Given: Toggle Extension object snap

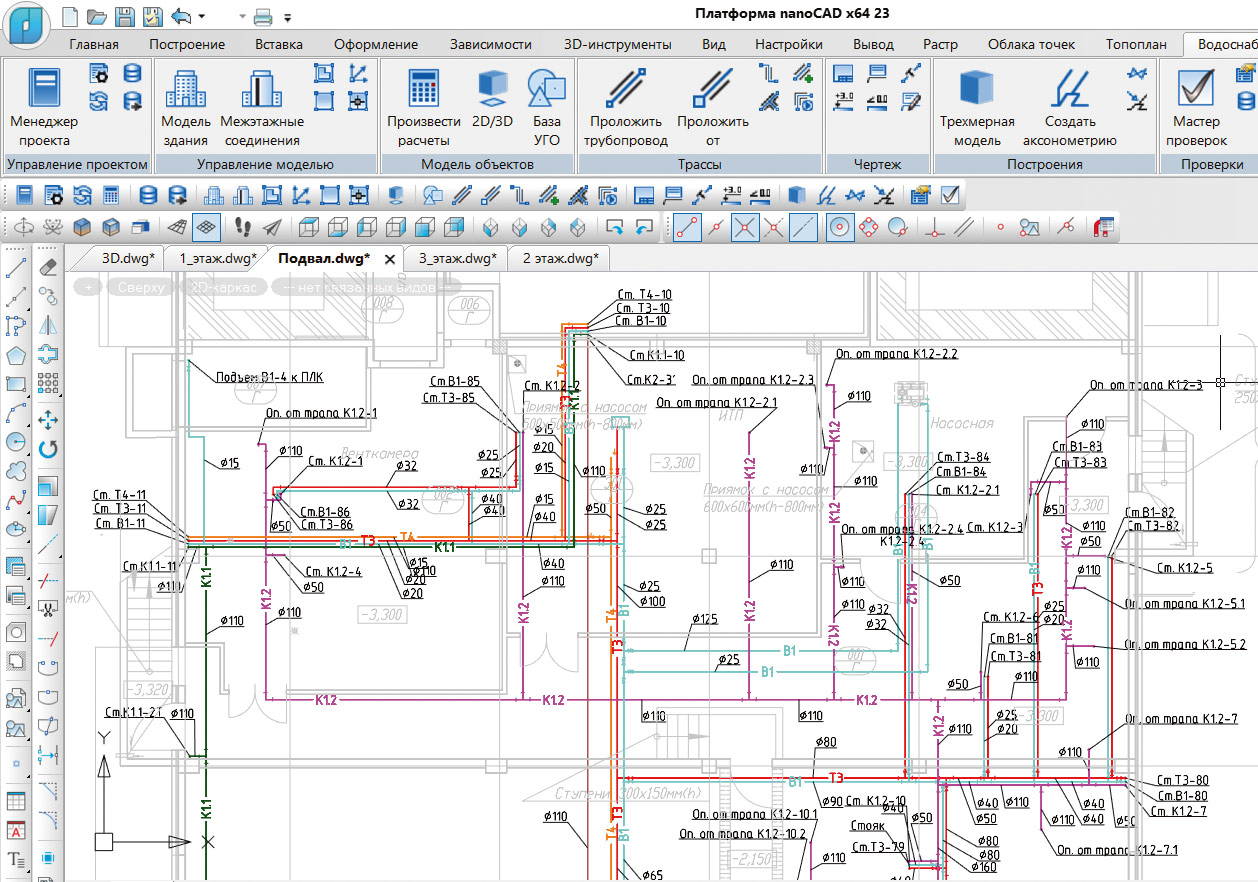Looking at the screenshot, I should point(803,227).
